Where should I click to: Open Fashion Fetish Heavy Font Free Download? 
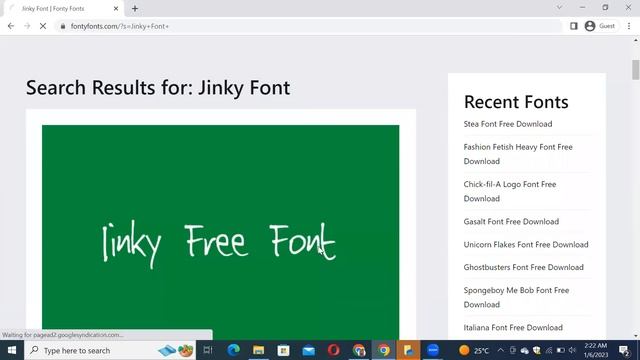coord(518,154)
